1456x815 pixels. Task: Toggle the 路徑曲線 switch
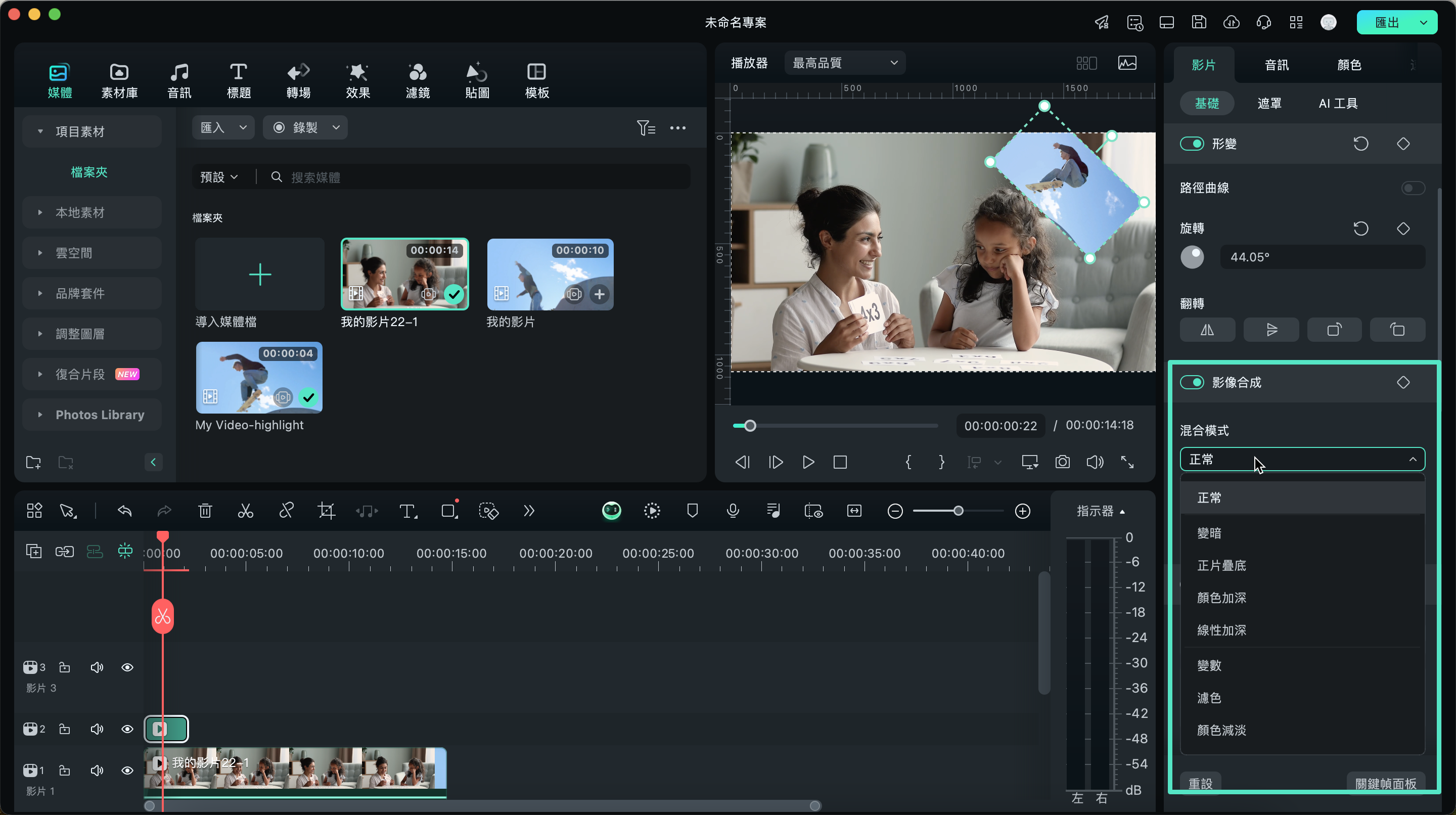1413,188
